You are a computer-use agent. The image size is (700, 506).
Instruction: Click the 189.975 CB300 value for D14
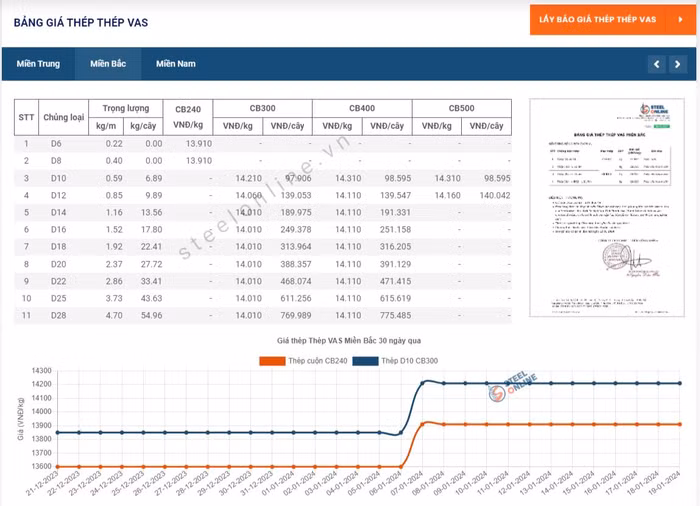tap(296, 213)
